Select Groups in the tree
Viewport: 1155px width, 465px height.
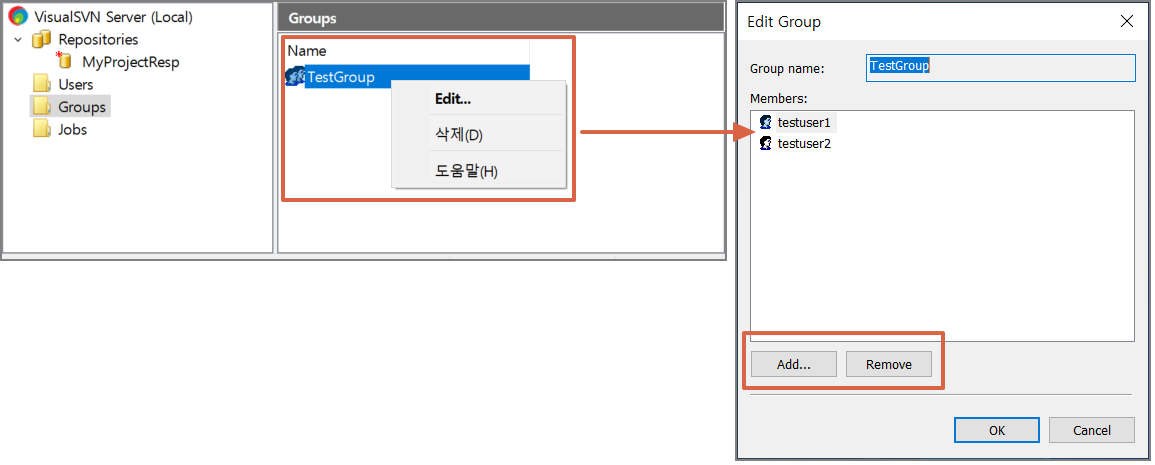point(82,107)
